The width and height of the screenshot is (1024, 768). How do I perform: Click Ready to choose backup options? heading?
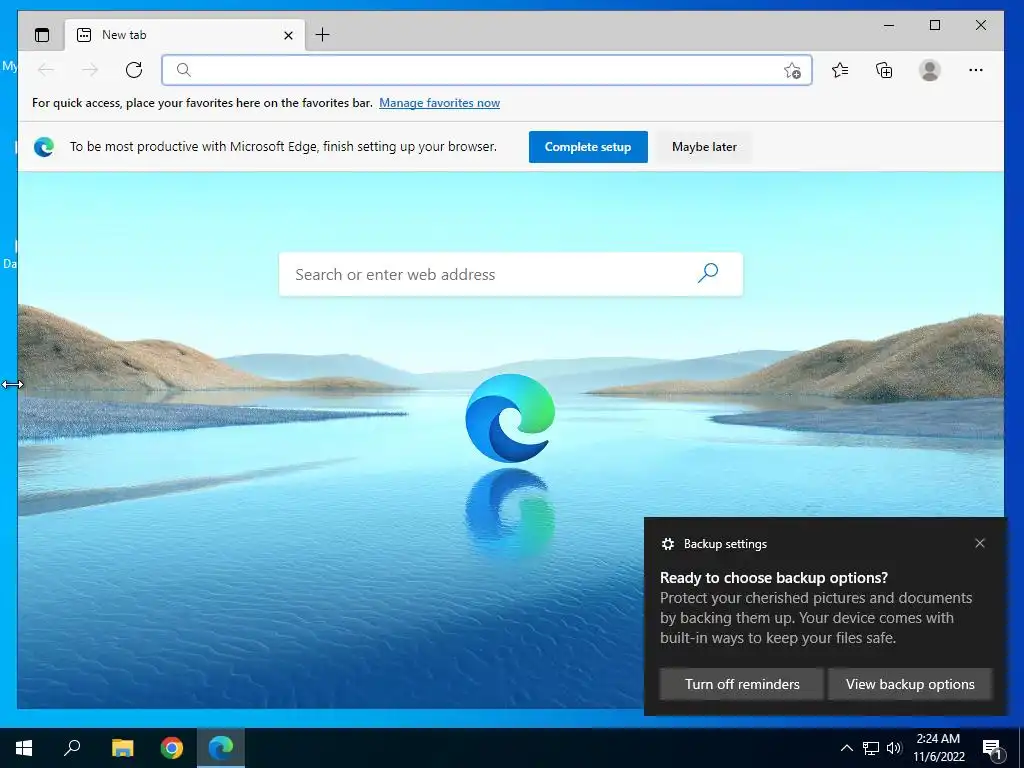tap(774, 578)
